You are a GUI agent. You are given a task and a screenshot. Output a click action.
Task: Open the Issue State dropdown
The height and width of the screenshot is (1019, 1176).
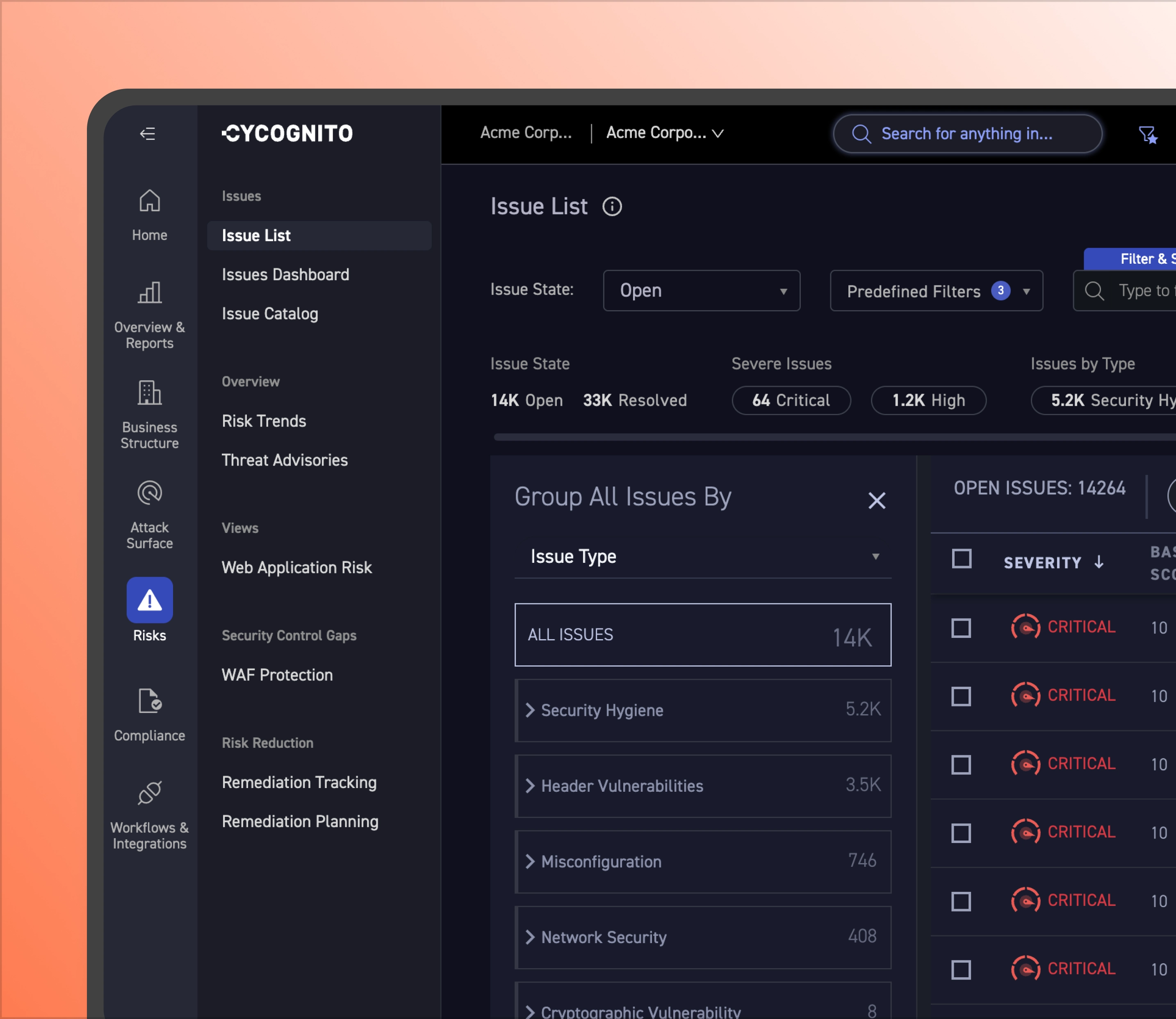(702, 290)
